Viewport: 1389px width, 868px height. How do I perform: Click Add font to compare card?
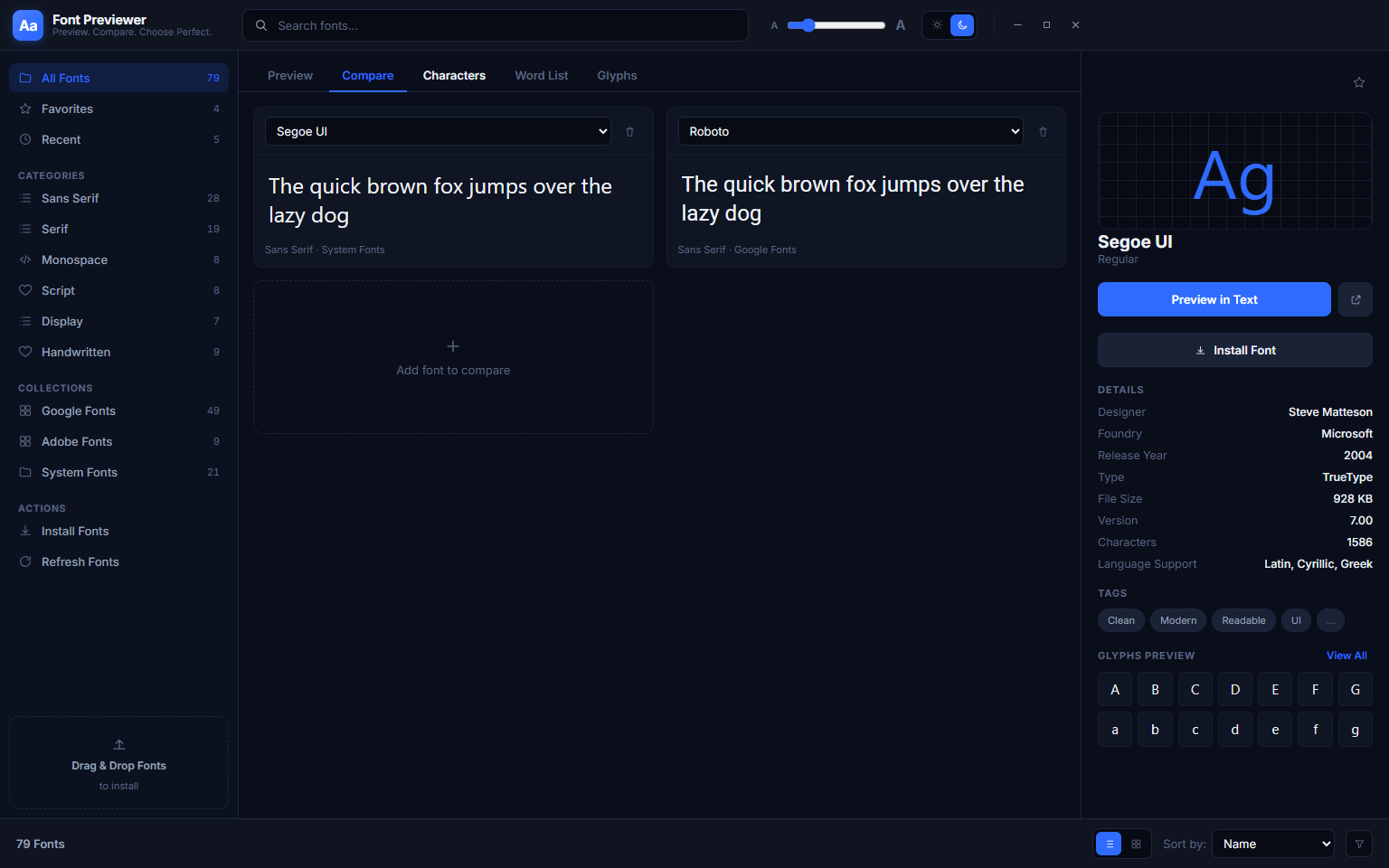coord(453,357)
